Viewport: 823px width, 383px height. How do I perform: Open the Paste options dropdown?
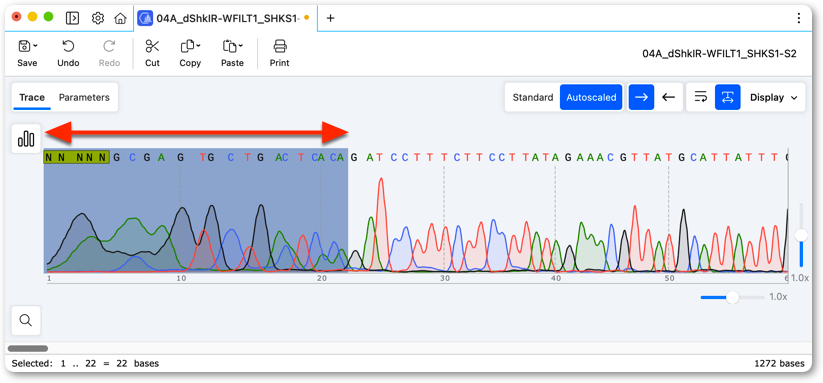pos(240,46)
